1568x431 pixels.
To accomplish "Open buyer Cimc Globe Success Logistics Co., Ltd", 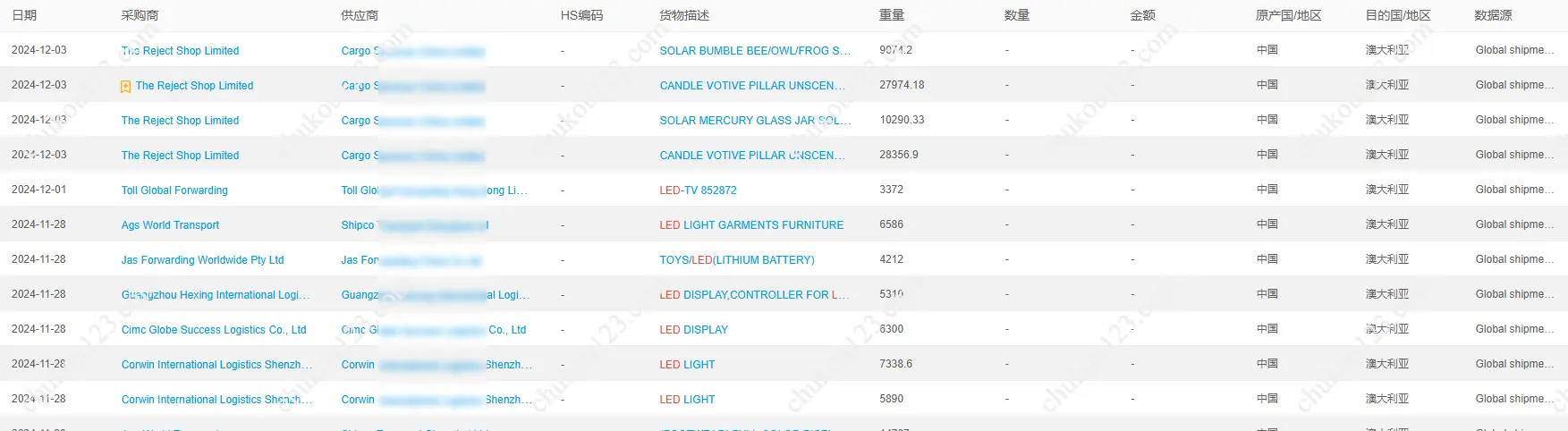I will [x=214, y=330].
